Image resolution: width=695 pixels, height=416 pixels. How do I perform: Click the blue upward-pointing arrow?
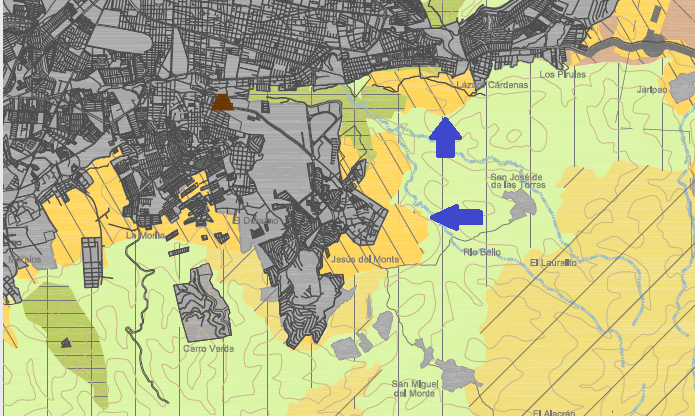(445, 137)
